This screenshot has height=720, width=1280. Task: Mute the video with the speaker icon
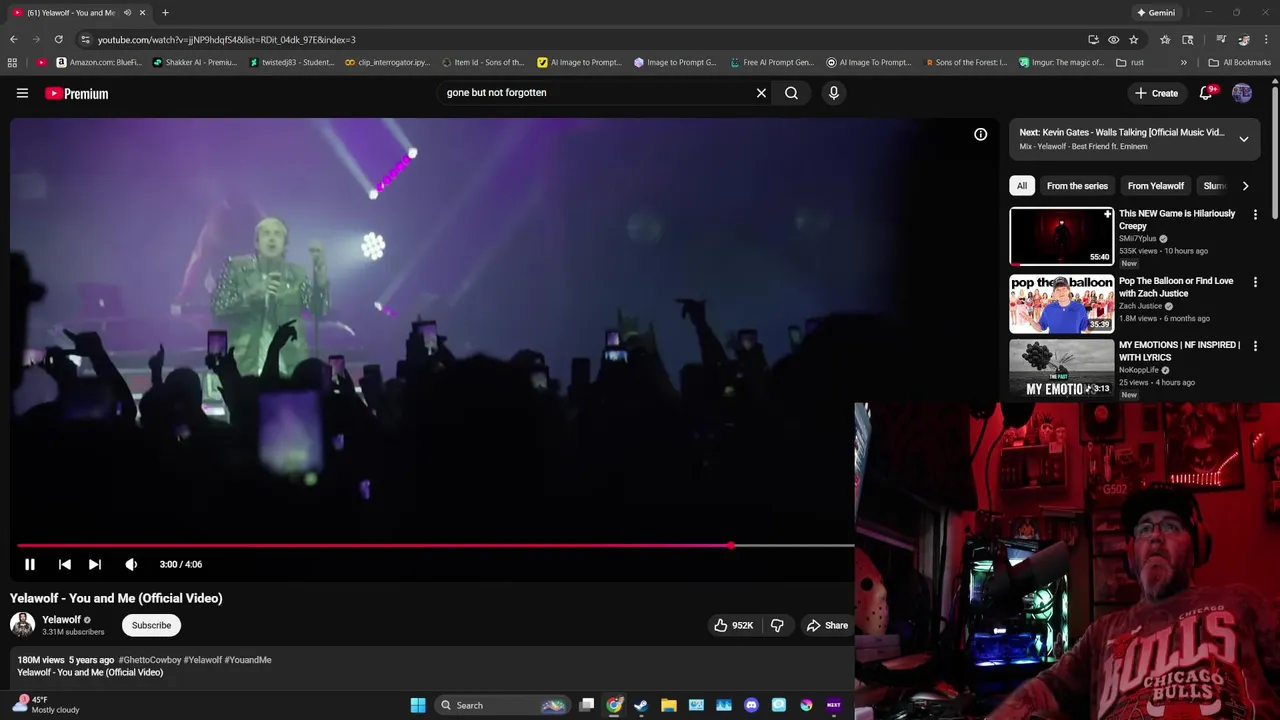point(131,564)
